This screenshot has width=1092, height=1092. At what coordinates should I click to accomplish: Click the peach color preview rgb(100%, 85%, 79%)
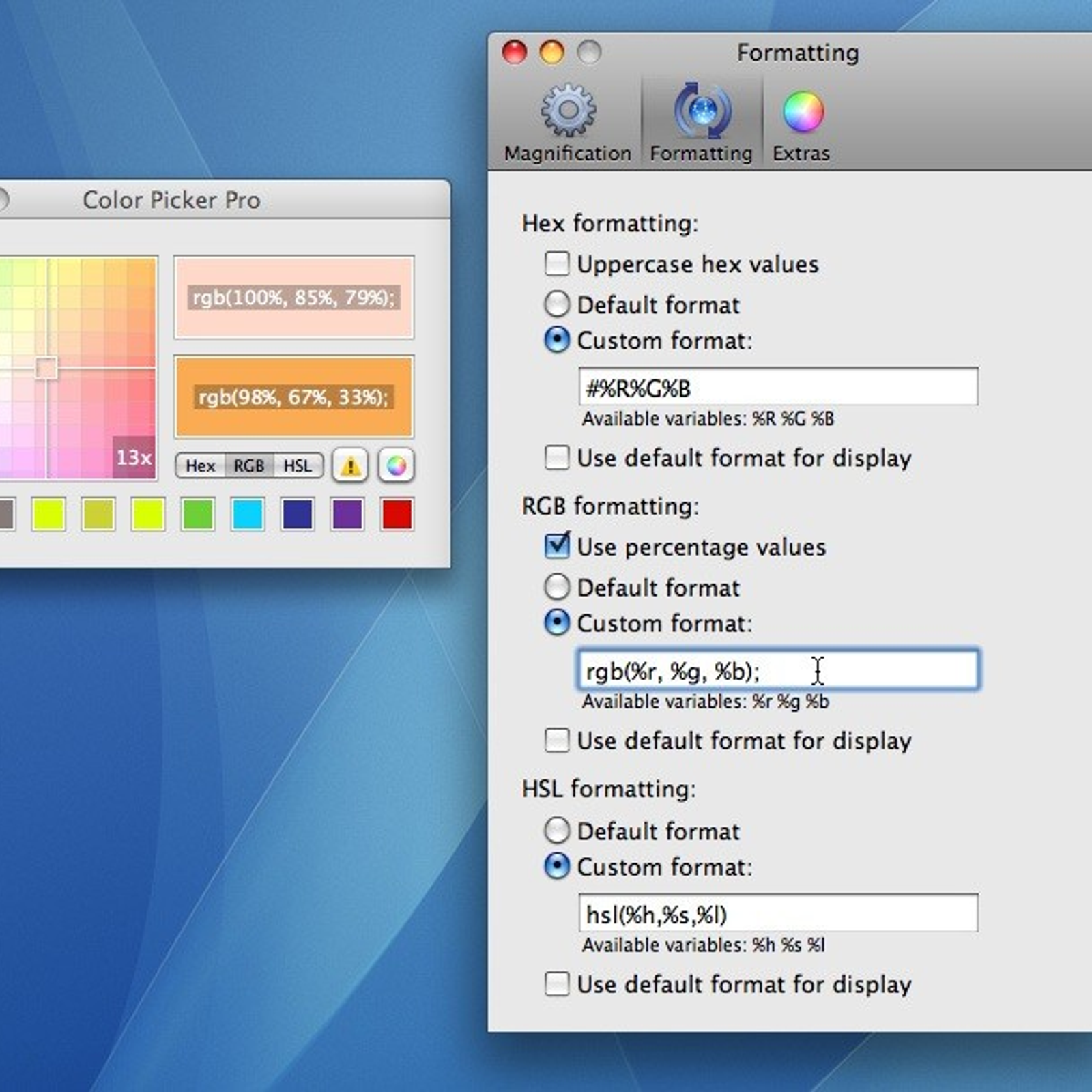pyautogui.click(x=294, y=298)
